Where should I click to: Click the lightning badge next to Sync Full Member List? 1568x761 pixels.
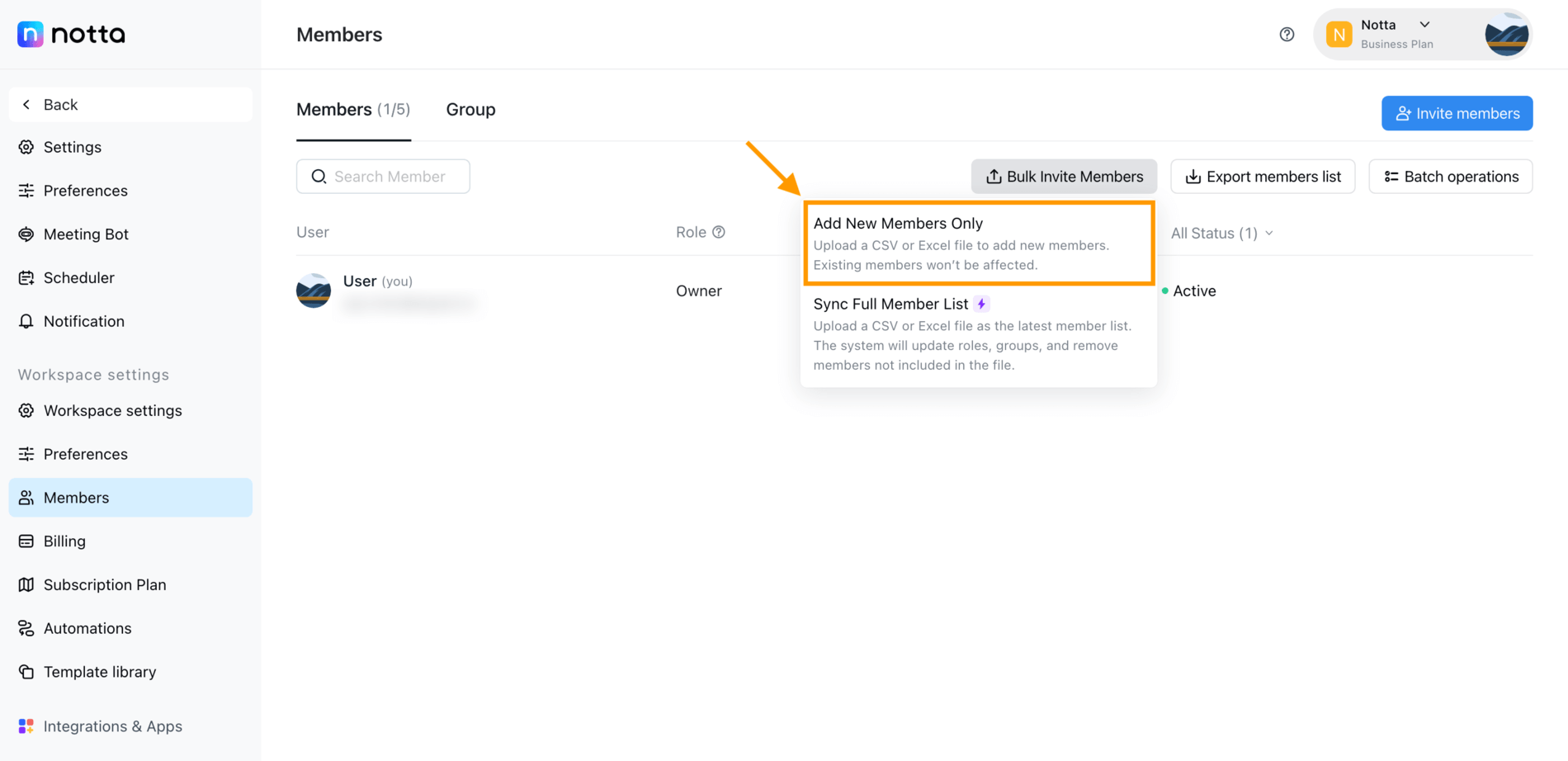[x=981, y=304]
